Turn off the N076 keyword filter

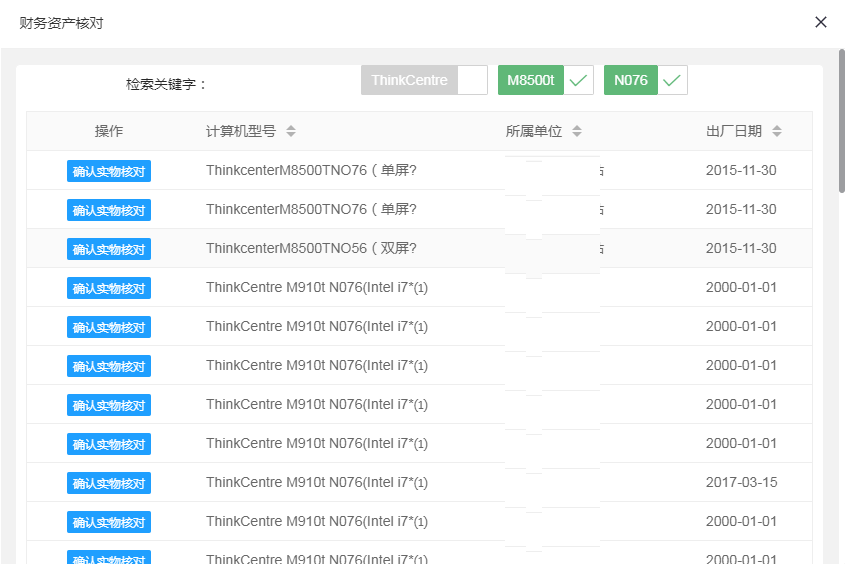click(645, 80)
